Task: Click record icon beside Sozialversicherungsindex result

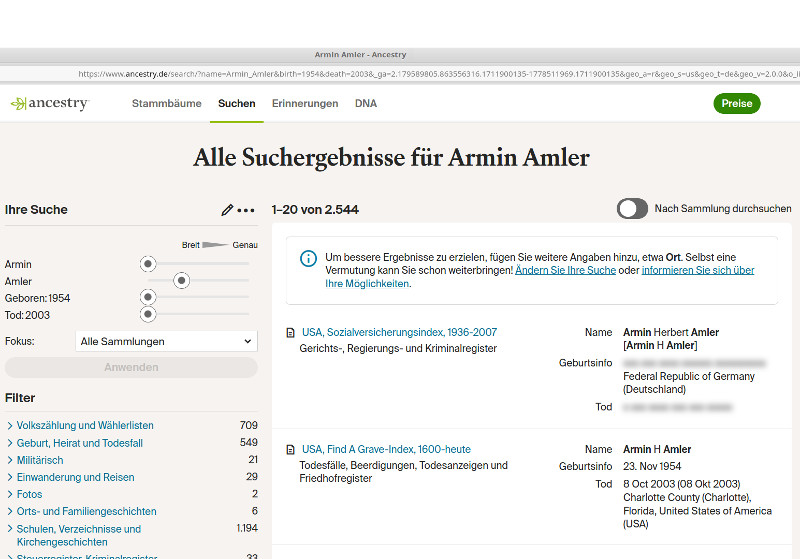Action: [x=291, y=333]
